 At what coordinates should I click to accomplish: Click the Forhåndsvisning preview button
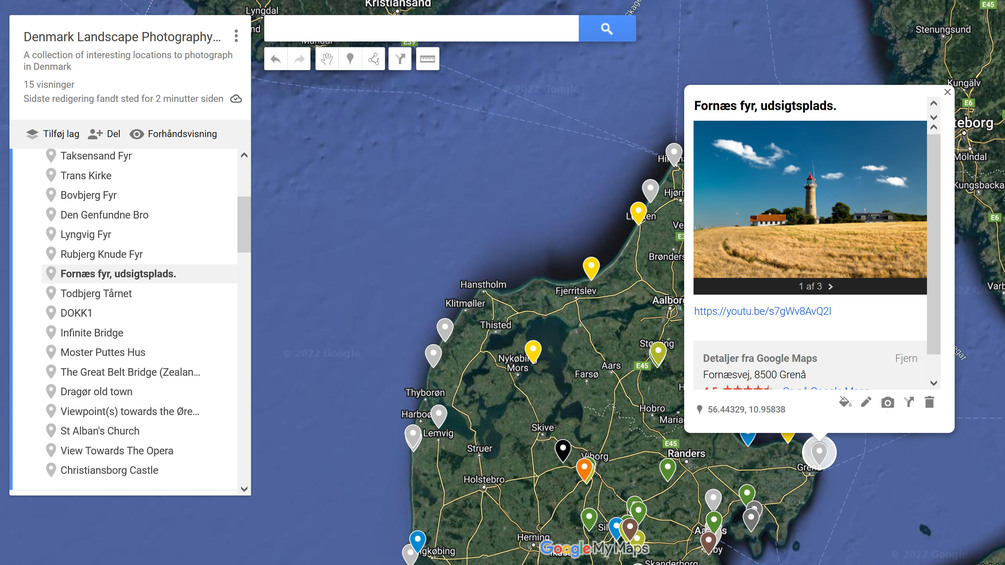[x=174, y=134]
